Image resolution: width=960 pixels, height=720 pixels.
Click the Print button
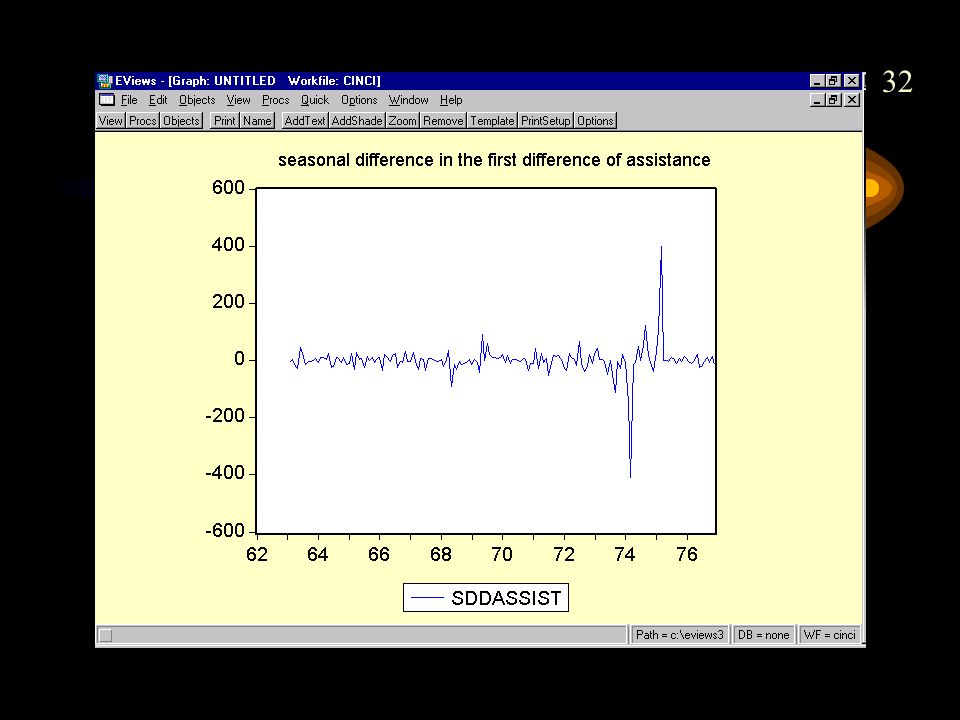(225, 121)
